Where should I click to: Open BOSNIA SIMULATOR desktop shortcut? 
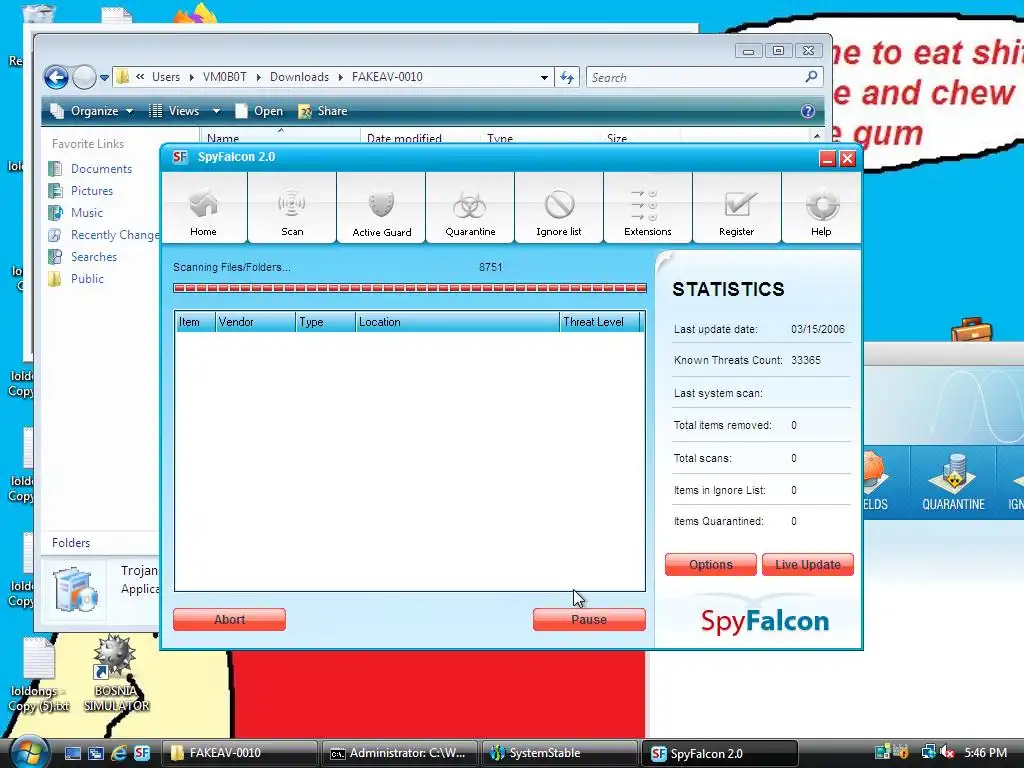pyautogui.click(x=116, y=675)
